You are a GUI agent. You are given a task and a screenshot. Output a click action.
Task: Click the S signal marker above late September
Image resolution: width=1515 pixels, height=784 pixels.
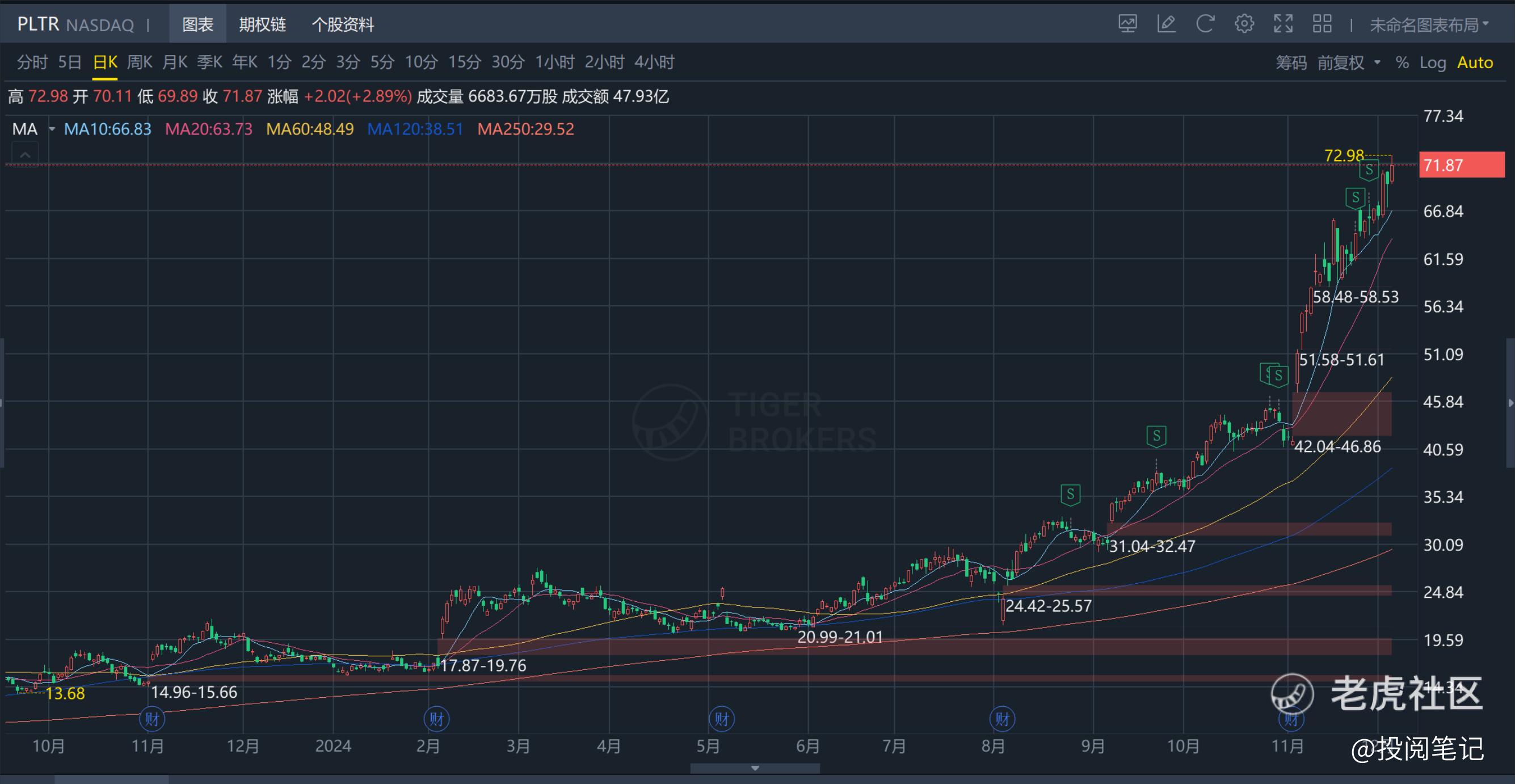tap(1156, 436)
